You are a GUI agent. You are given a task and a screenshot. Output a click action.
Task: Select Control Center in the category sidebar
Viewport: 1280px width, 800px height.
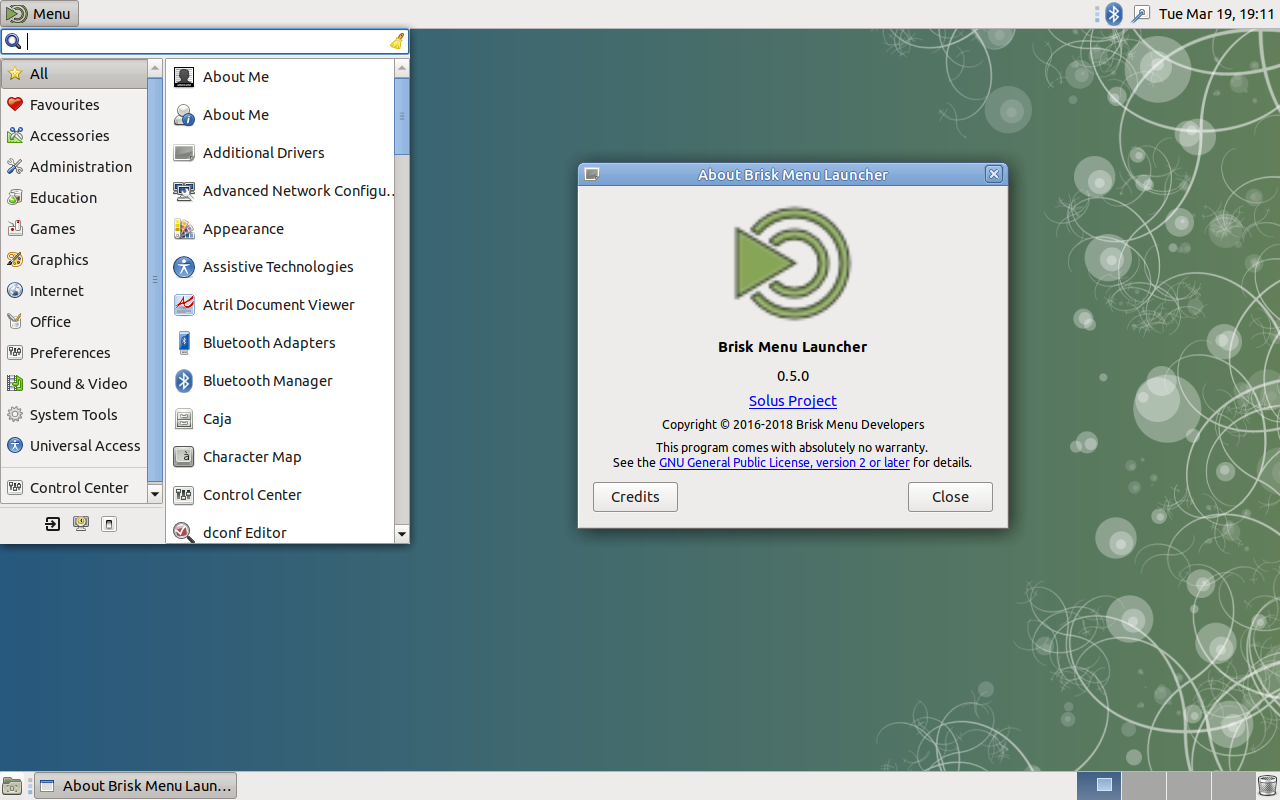(x=74, y=488)
